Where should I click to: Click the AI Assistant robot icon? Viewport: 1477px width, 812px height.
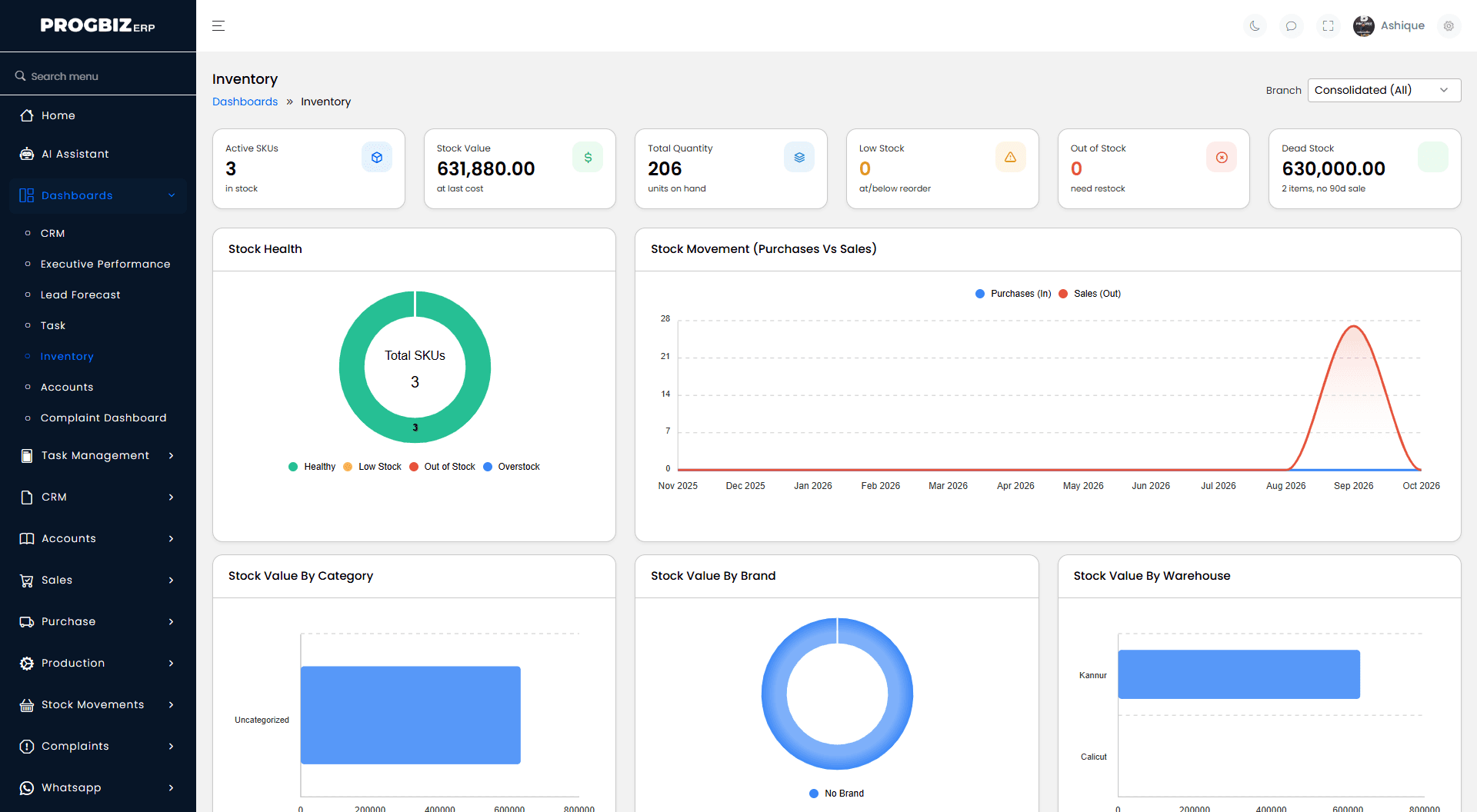(27, 154)
